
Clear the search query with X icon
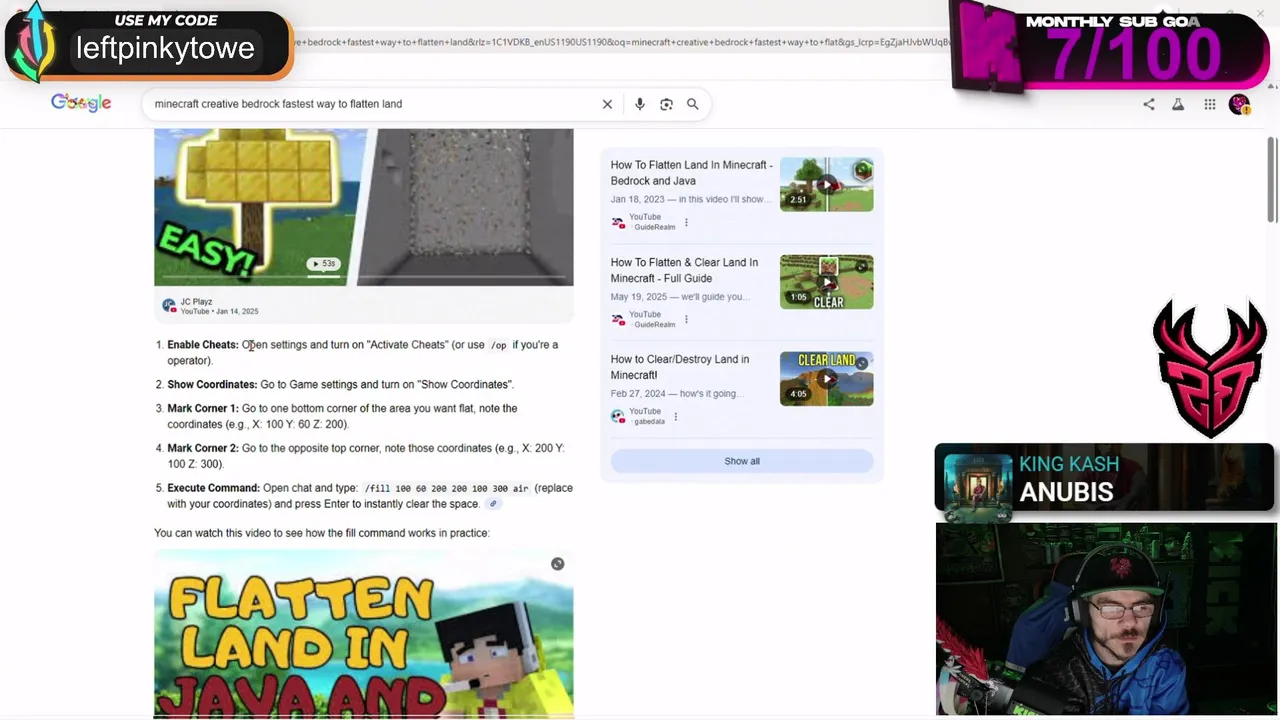(x=607, y=104)
